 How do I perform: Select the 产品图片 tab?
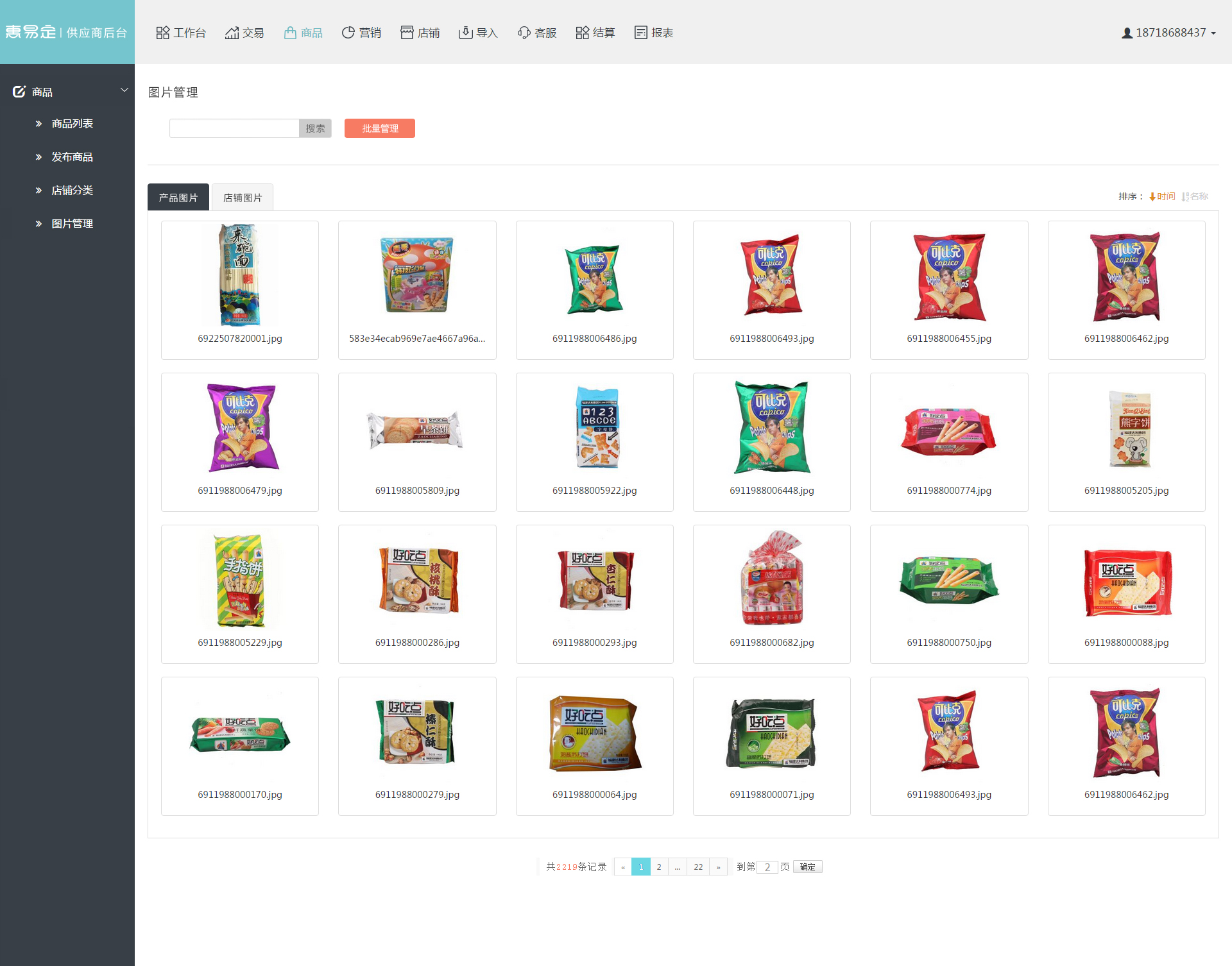click(x=178, y=197)
